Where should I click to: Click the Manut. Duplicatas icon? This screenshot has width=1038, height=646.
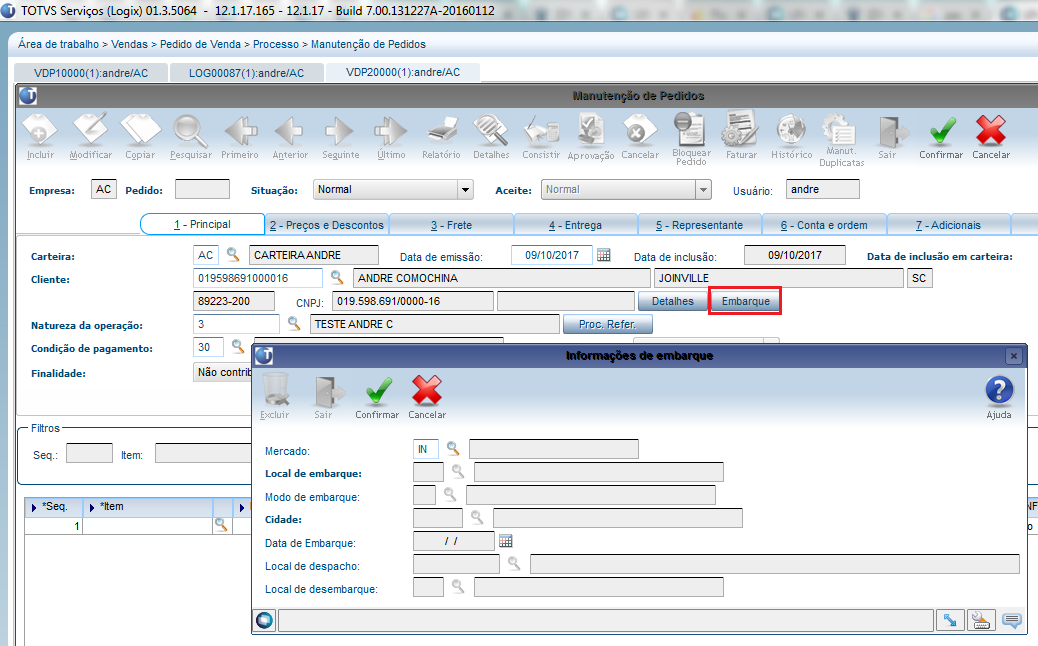[841, 139]
